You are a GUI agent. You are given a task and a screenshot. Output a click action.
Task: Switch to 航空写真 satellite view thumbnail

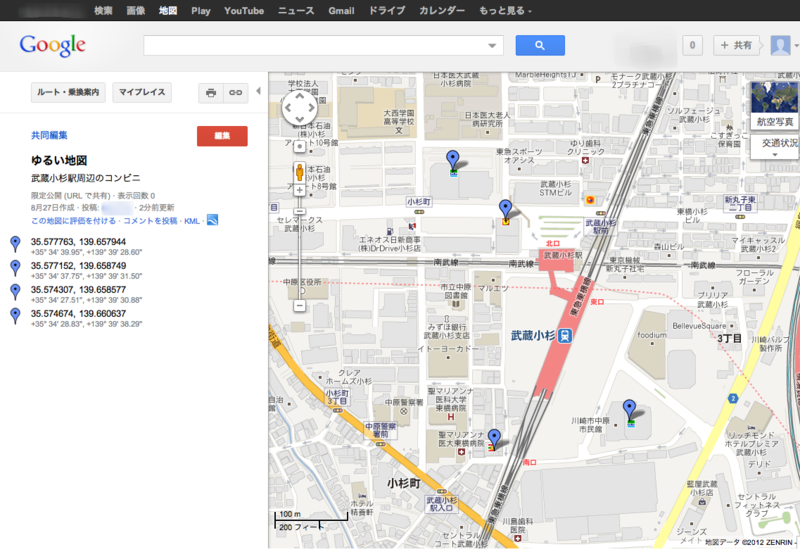click(774, 105)
